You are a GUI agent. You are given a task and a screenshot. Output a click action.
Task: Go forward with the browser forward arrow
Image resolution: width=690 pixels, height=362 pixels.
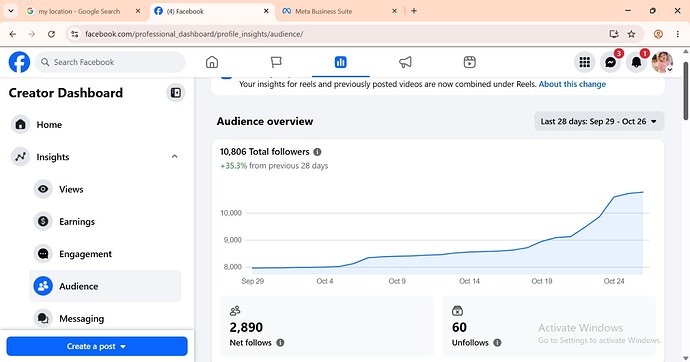coord(32,34)
